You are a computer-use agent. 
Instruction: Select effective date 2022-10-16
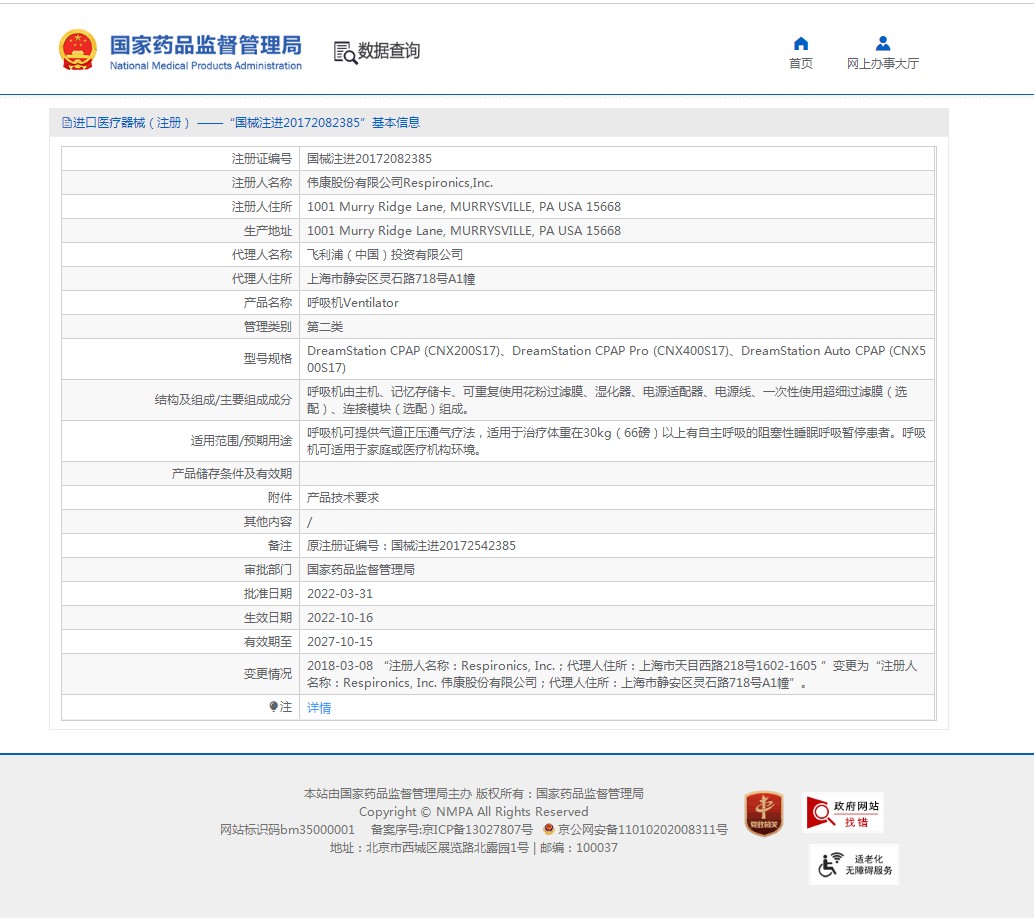click(x=340, y=618)
